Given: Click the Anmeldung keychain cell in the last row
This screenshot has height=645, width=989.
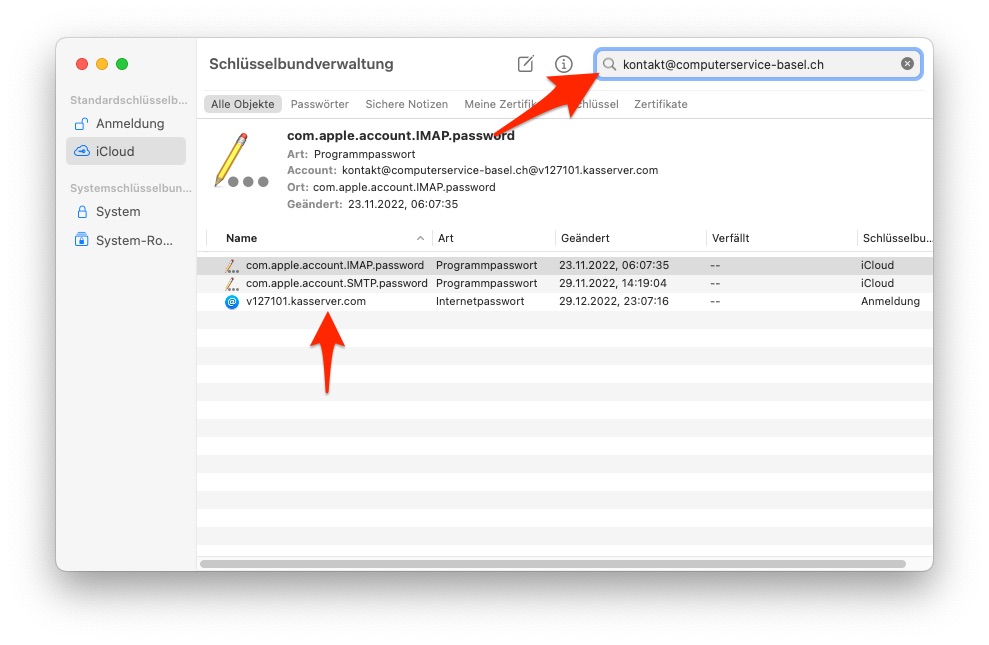Looking at the screenshot, I should [x=890, y=301].
